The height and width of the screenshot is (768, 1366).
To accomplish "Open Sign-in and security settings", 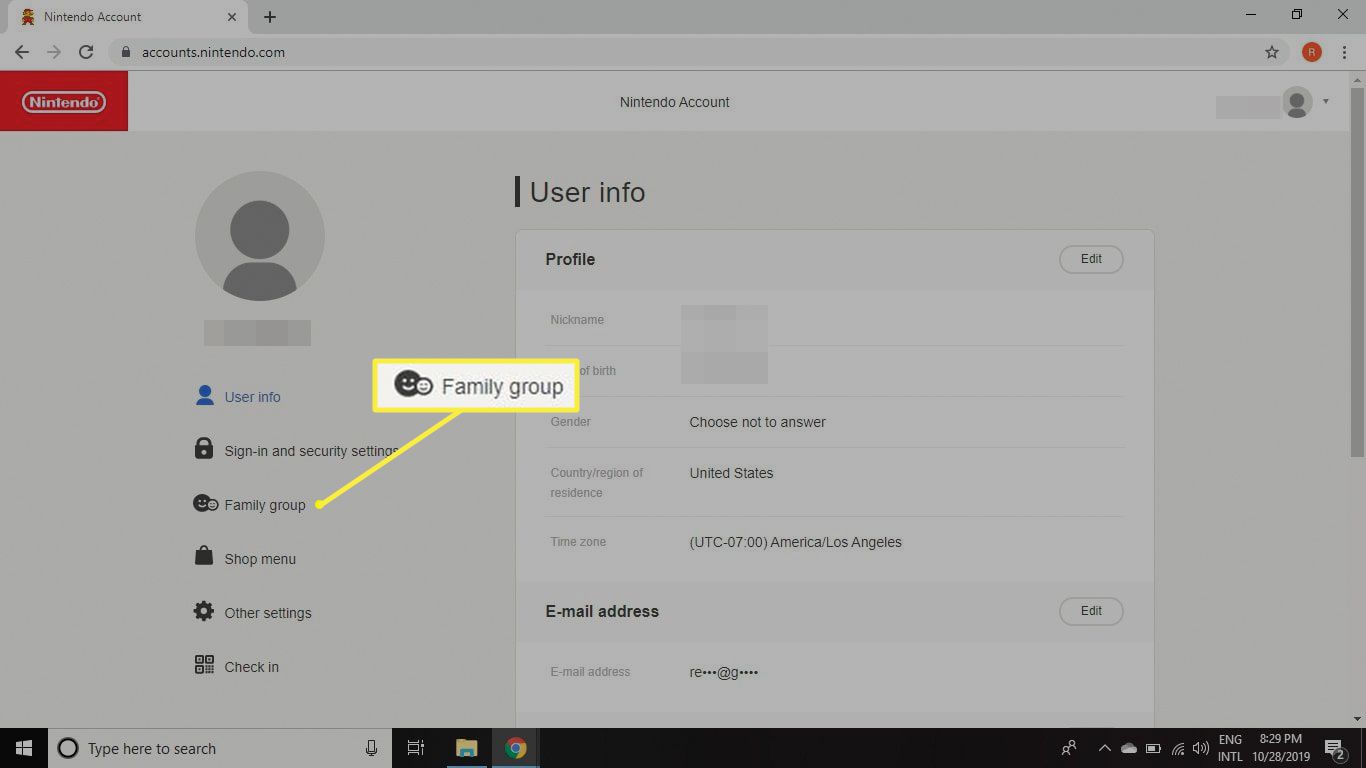I will click(296, 451).
